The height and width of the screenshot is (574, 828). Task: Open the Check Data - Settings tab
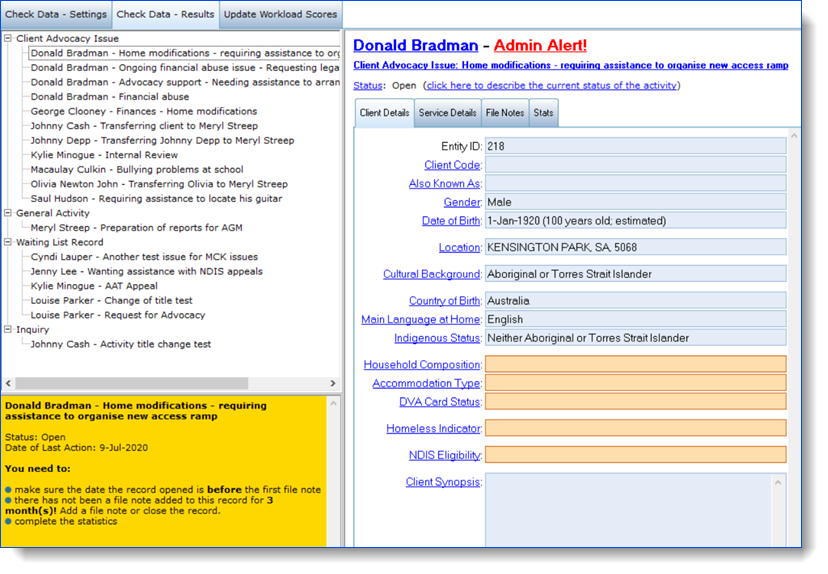(56, 14)
